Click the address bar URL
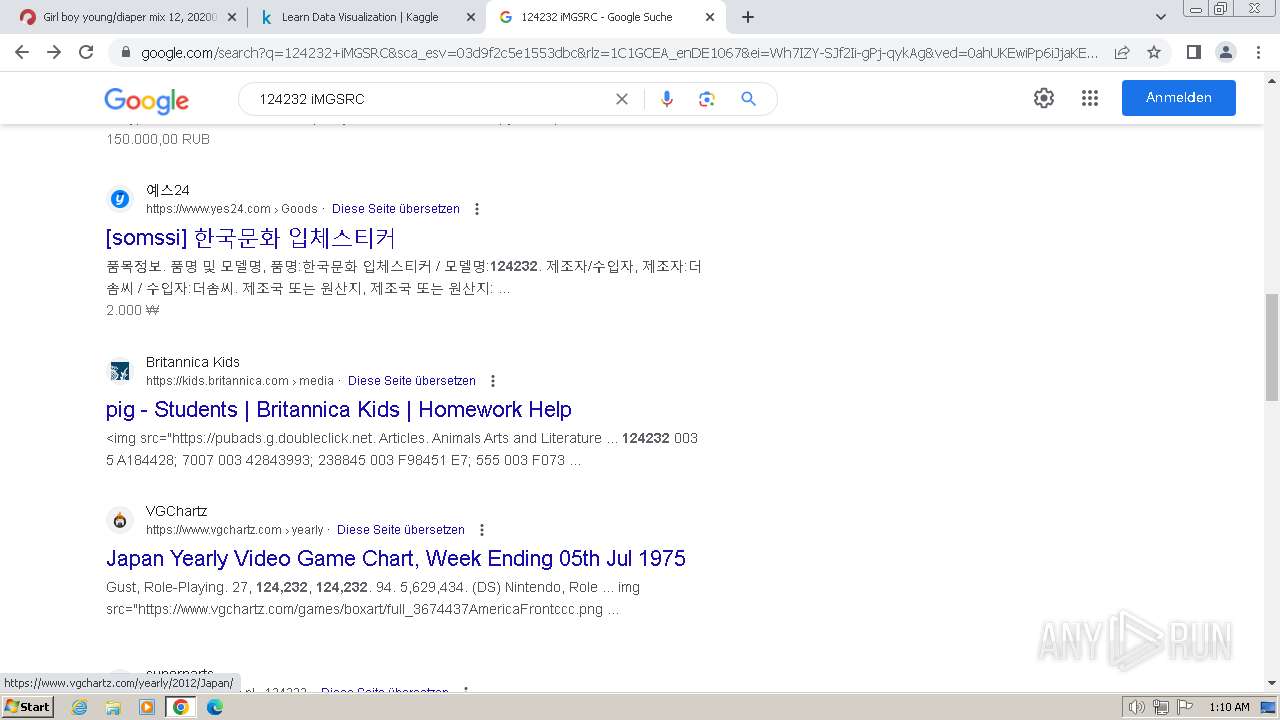Screen dimensions: 1280x720 (x=619, y=53)
